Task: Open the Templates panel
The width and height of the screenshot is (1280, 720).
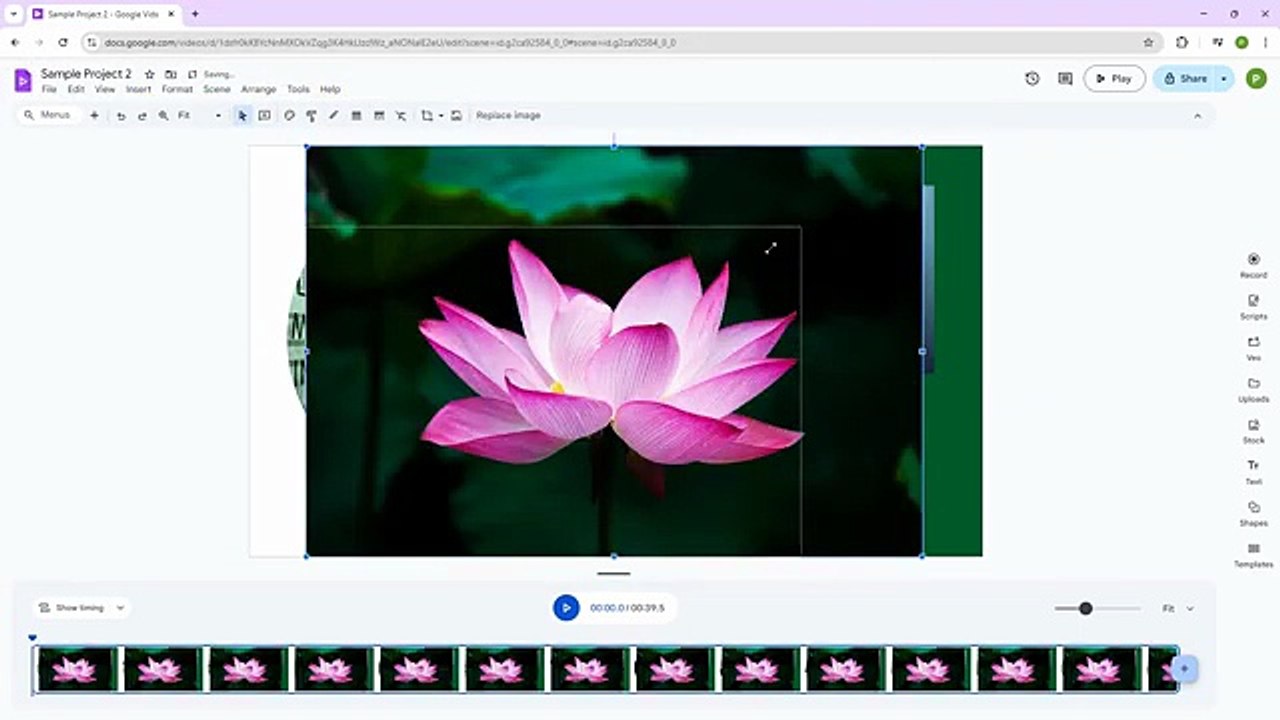Action: 1253,555
